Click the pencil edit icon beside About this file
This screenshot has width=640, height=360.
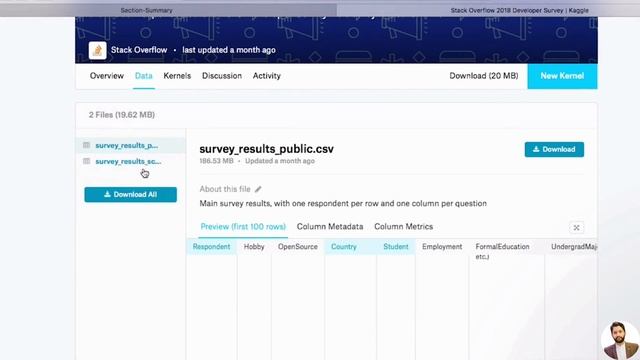(x=258, y=189)
